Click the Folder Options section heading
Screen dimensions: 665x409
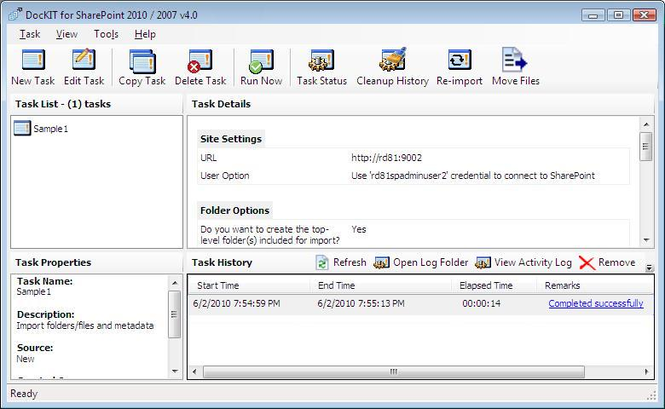coord(235,210)
